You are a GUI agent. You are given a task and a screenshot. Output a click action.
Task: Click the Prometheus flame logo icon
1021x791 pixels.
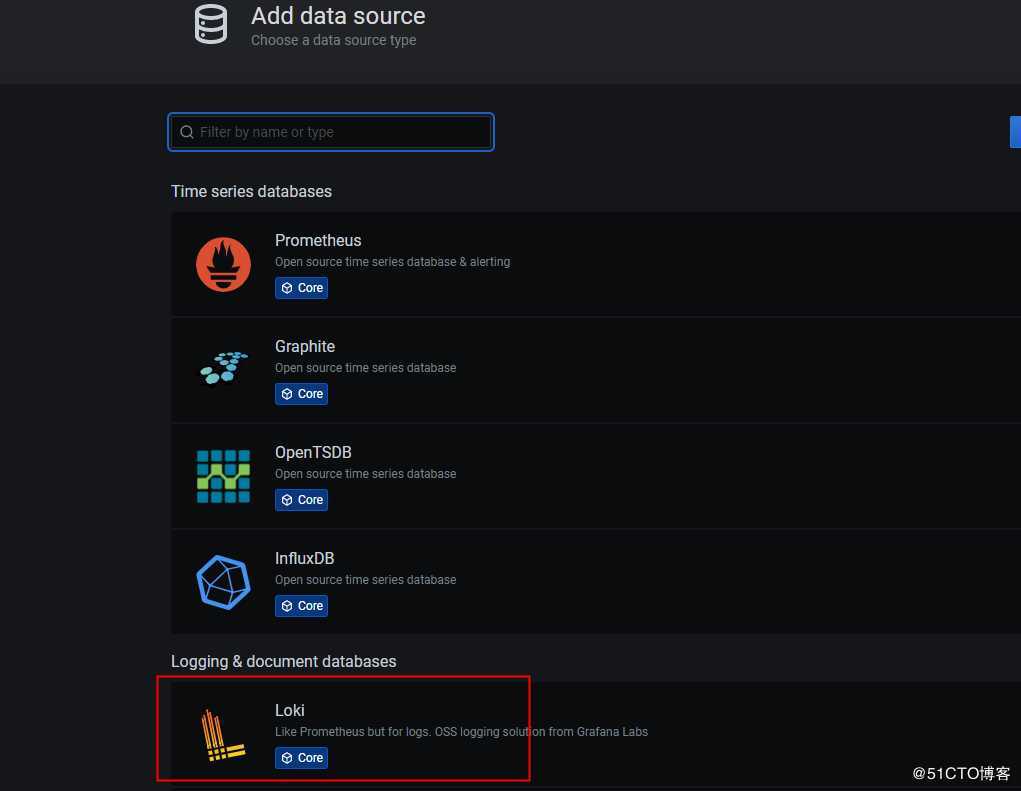click(223, 264)
